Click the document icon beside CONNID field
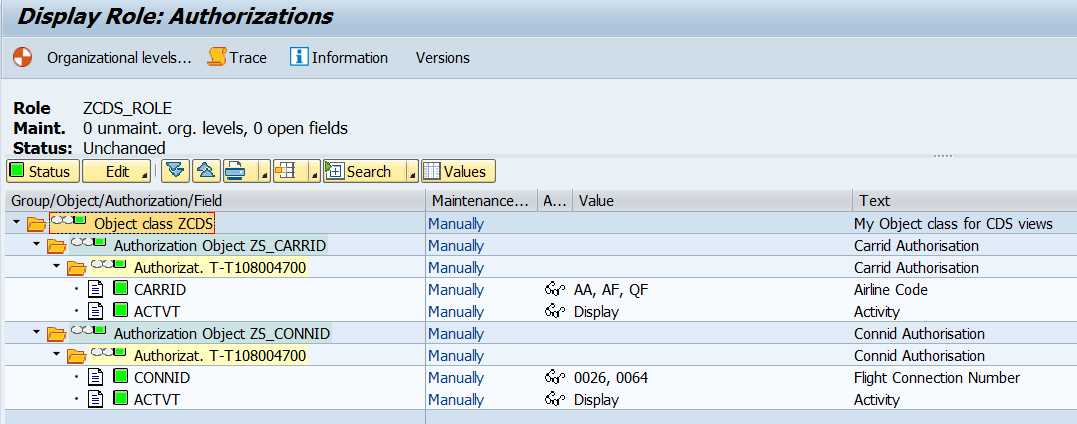This screenshot has width=1077, height=424. click(97, 378)
